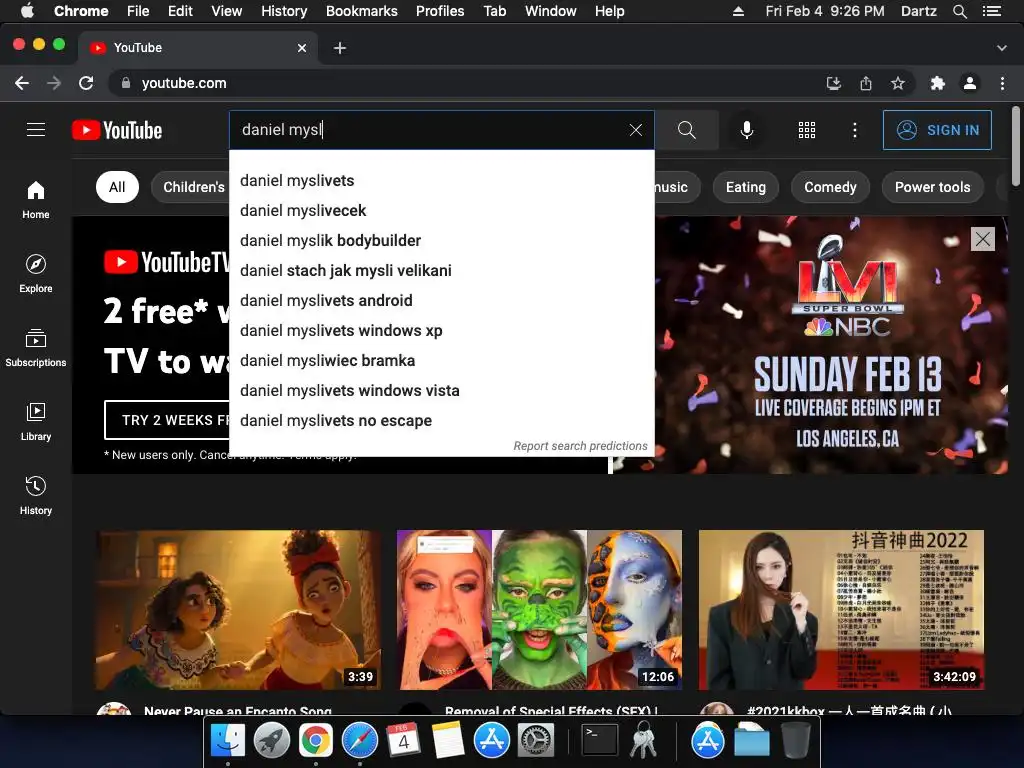The height and width of the screenshot is (768, 1024).
Task: Go to Home in sidebar
Action: [36, 200]
